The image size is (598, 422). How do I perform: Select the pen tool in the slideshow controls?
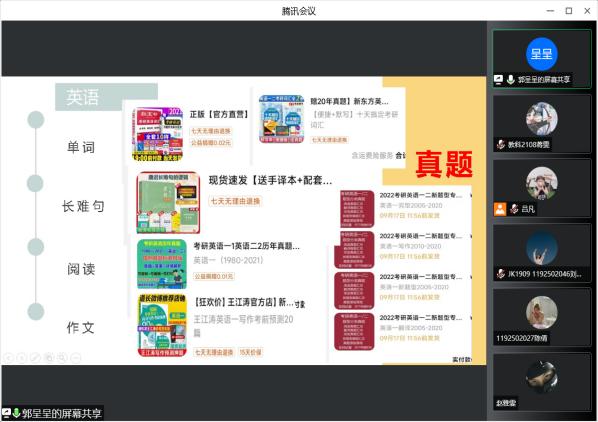[x=35, y=358]
